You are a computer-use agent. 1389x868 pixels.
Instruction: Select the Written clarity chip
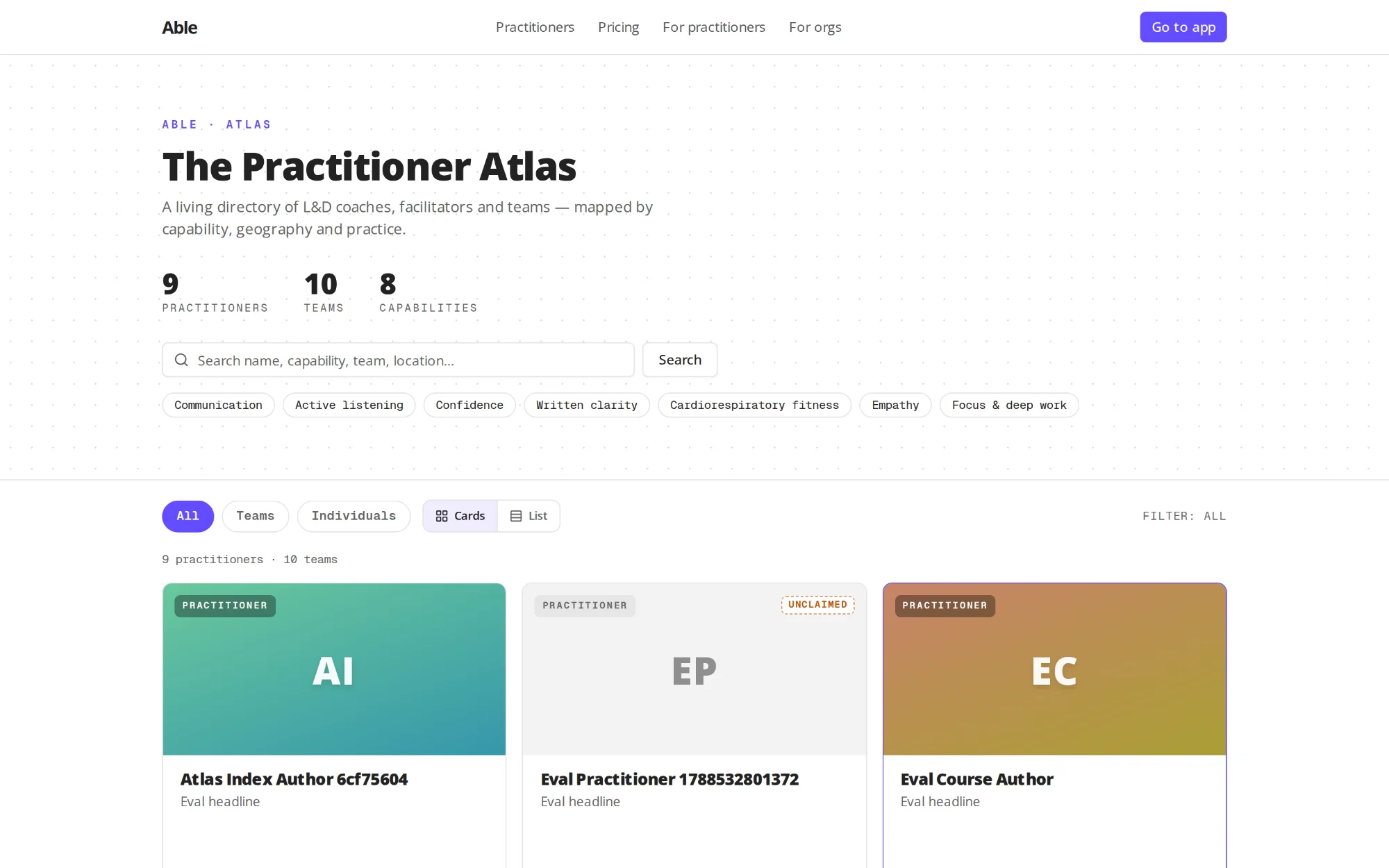pyautogui.click(x=587, y=405)
